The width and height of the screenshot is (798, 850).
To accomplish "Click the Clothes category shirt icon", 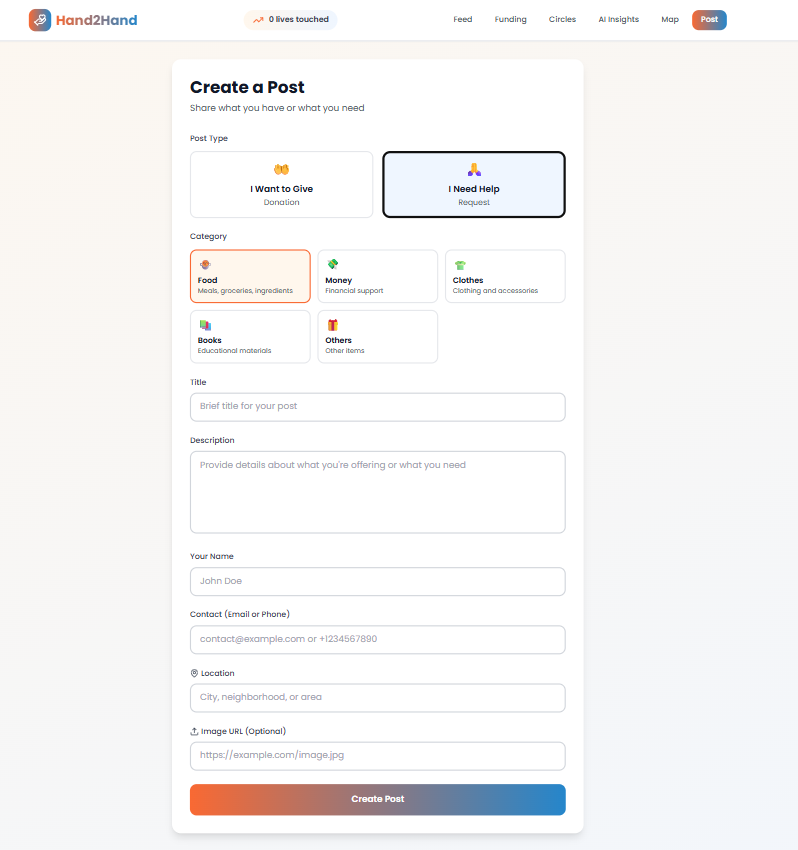I will pos(460,265).
